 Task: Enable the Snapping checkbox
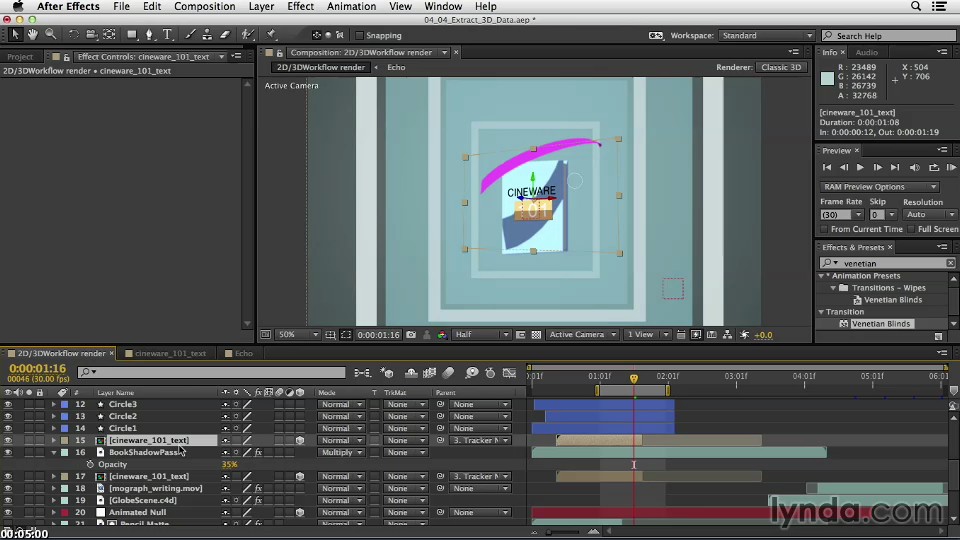[x=357, y=36]
